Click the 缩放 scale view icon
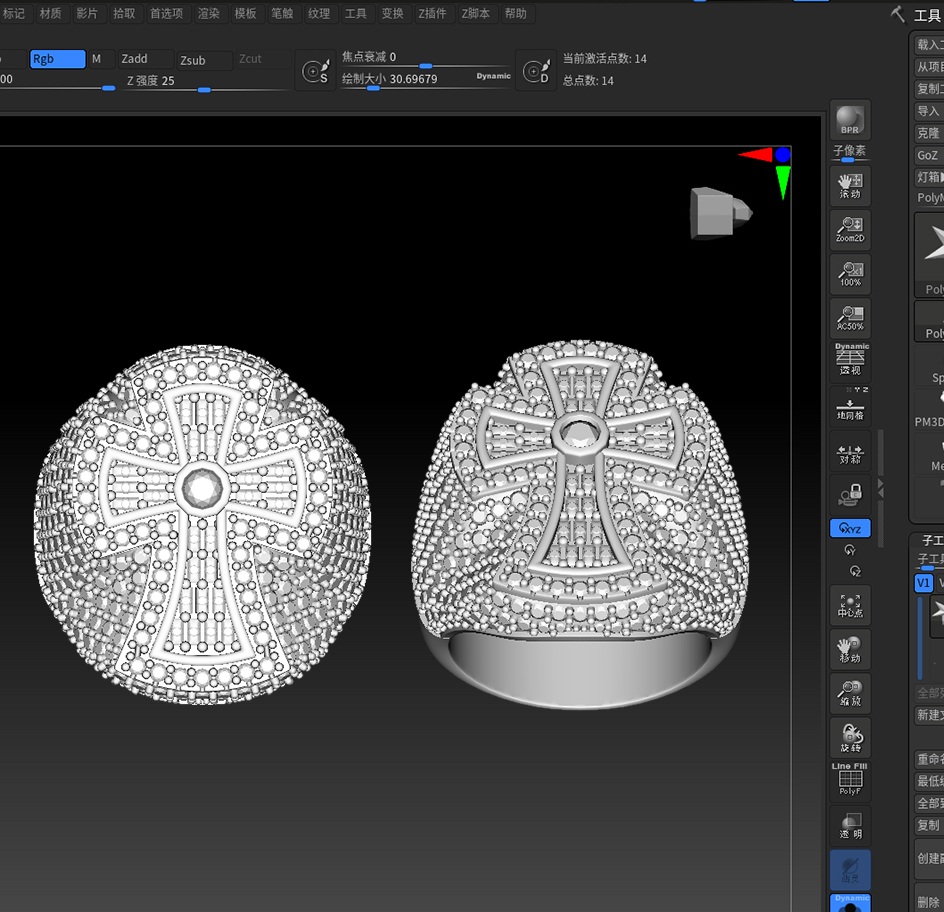The image size is (944, 912). 850,693
